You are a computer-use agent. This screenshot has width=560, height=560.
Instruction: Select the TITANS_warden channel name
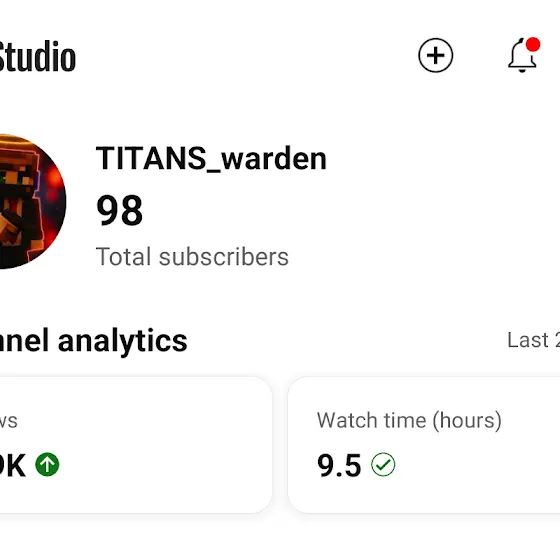click(211, 159)
